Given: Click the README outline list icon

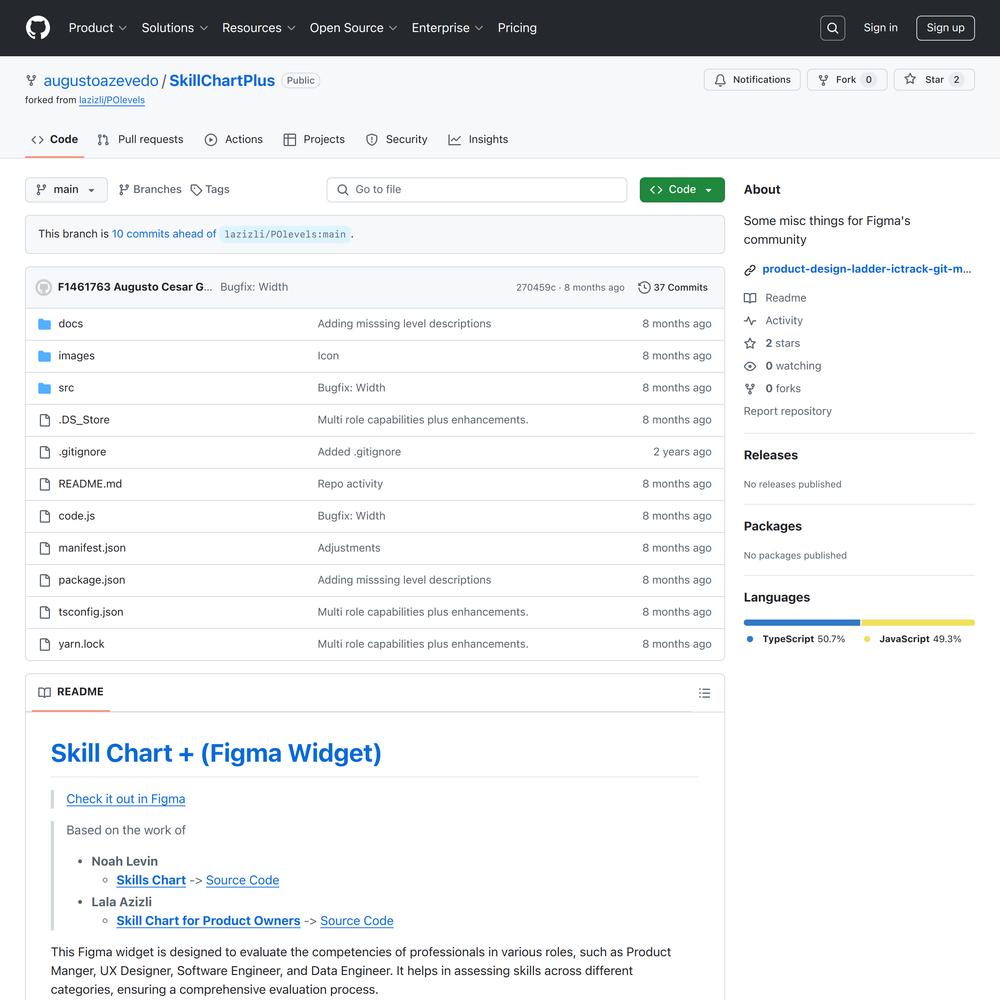Looking at the screenshot, I should [704, 693].
